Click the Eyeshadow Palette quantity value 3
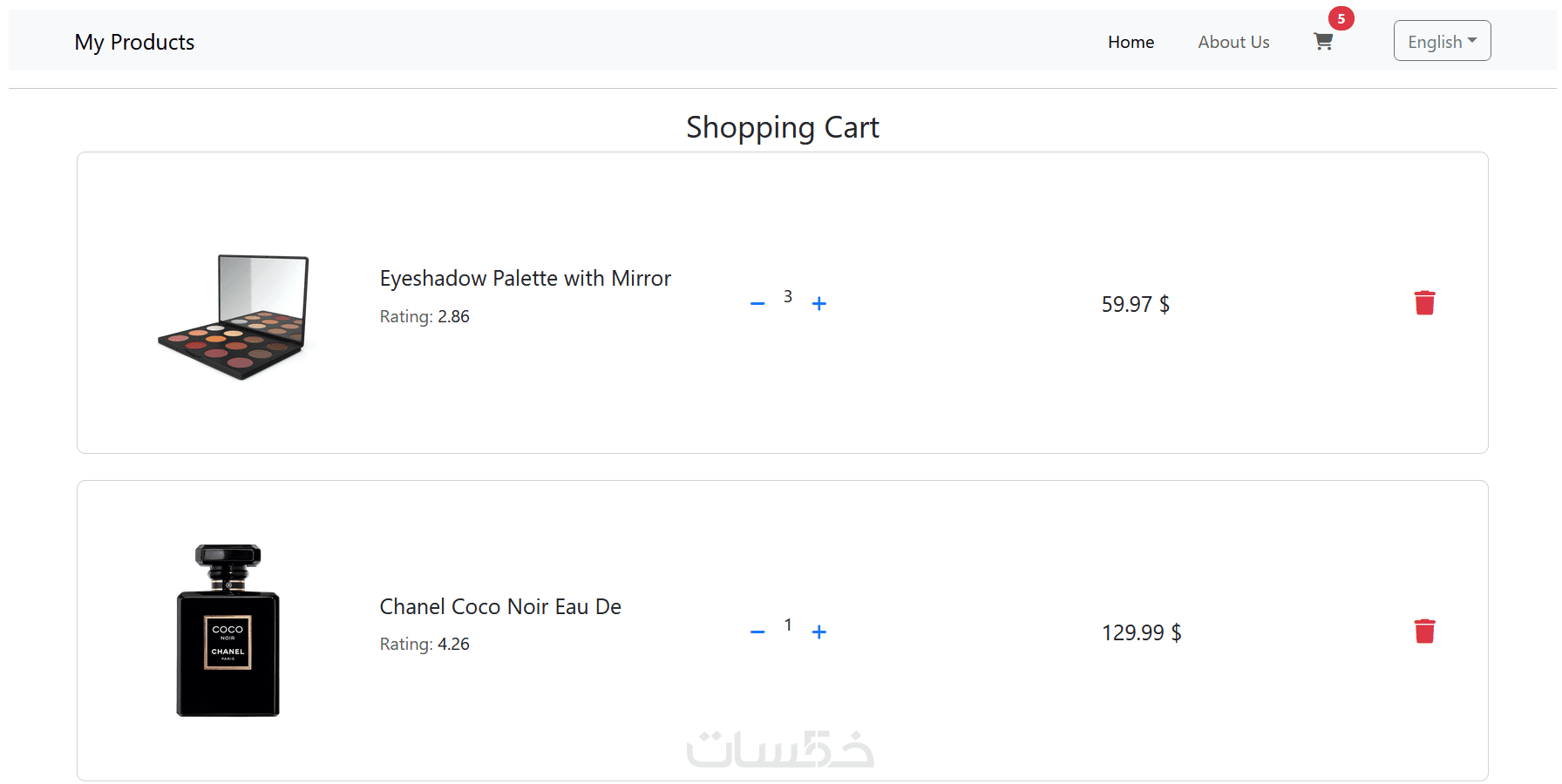 tap(788, 297)
